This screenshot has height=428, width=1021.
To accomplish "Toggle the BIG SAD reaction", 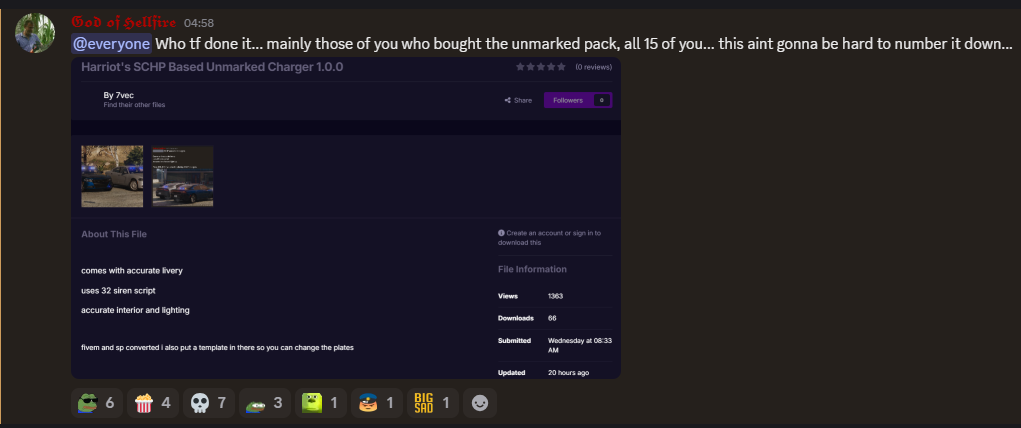I will point(433,404).
